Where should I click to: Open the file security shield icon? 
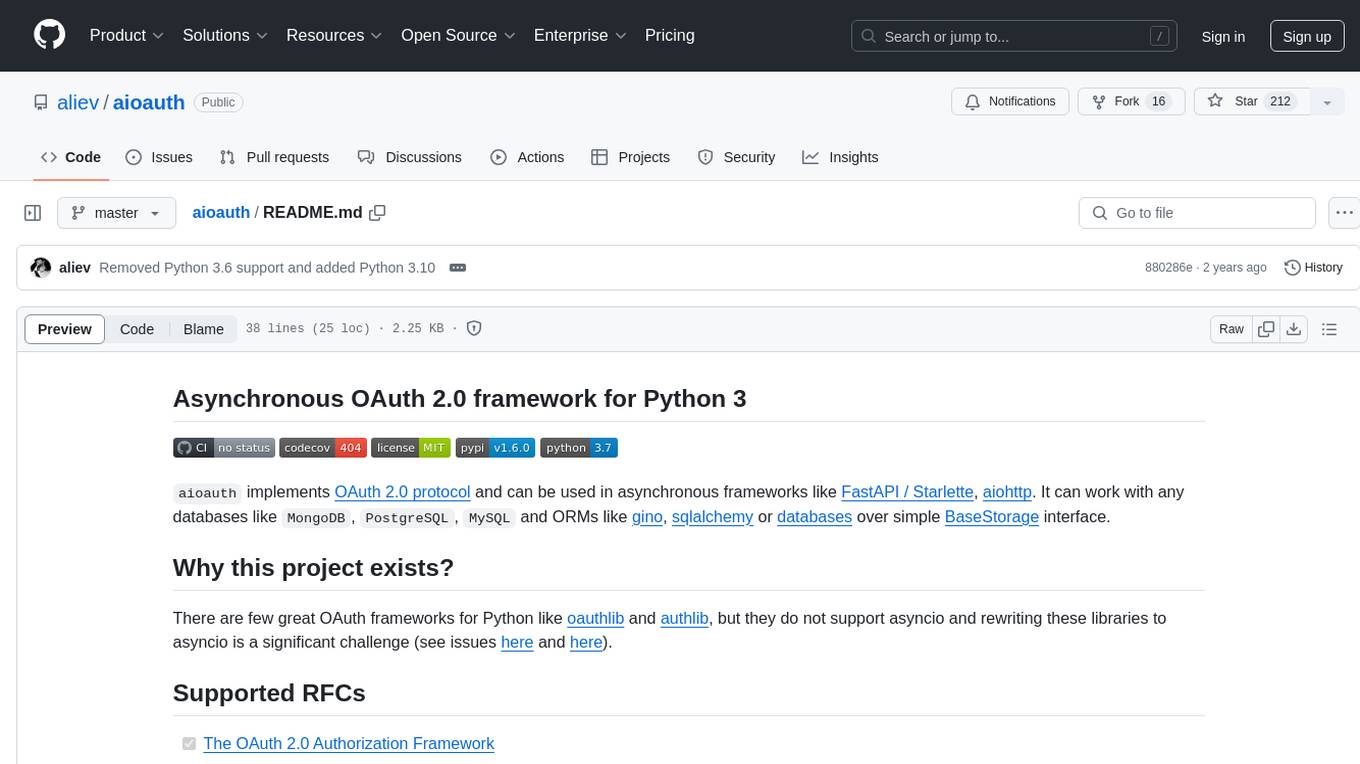pyautogui.click(x=475, y=329)
